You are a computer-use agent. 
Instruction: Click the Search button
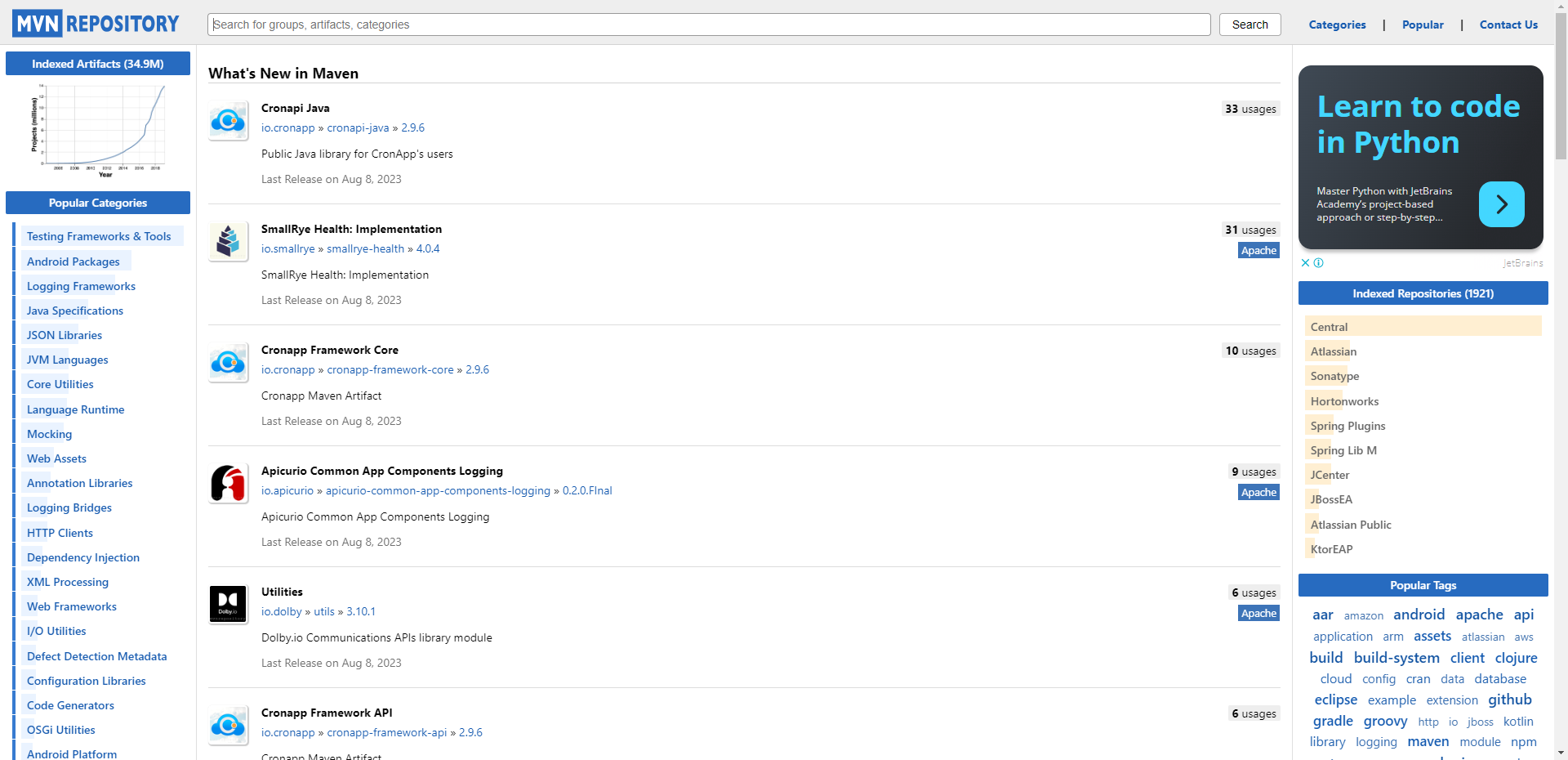pos(1249,25)
